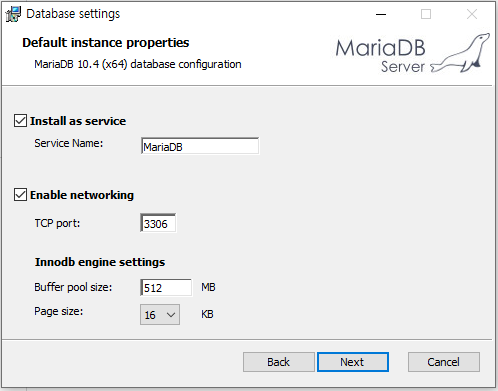
Task: Open the Page size dropdown
Action: [x=160, y=314]
